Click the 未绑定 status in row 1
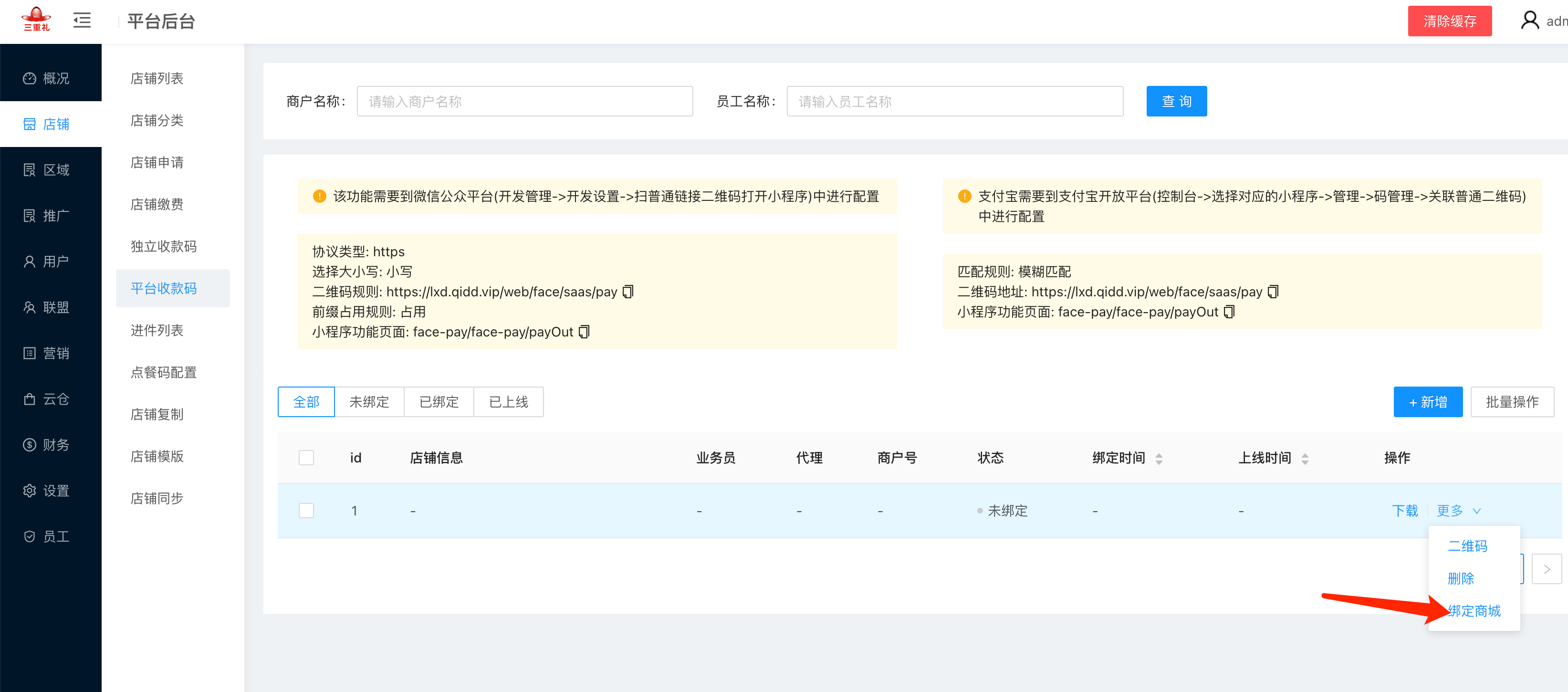This screenshot has height=692, width=1568. (x=1003, y=511)
